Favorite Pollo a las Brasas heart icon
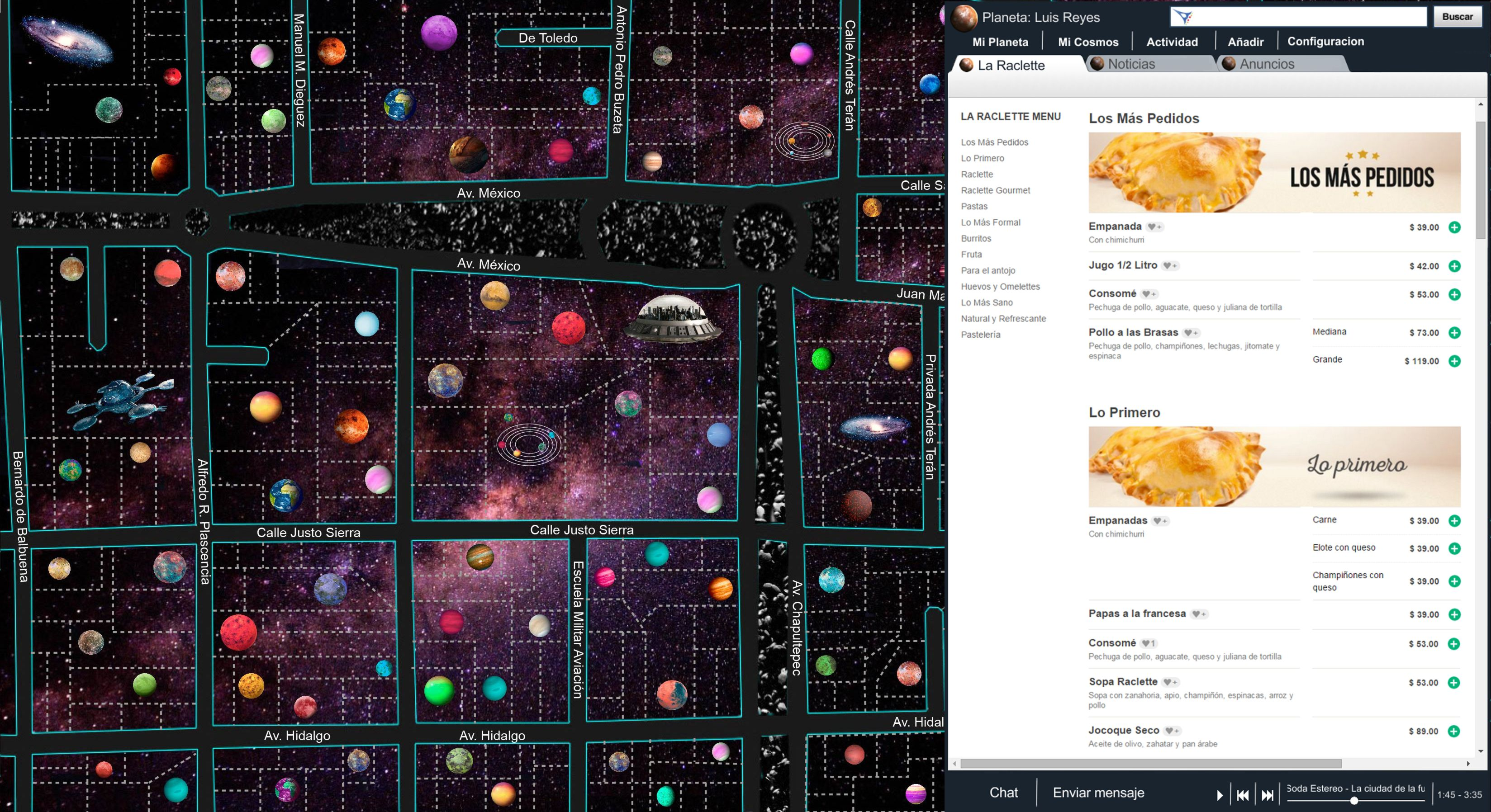Image resolution: width=1491 pixels, height=812 pixels. [1191, 333]
